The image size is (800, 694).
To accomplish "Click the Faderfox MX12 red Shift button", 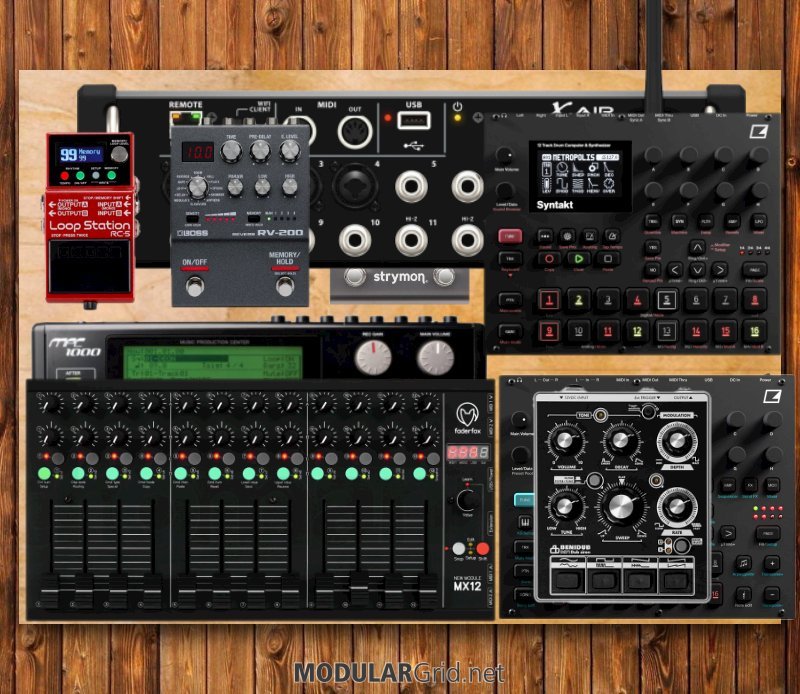I will tap(482, 549).
